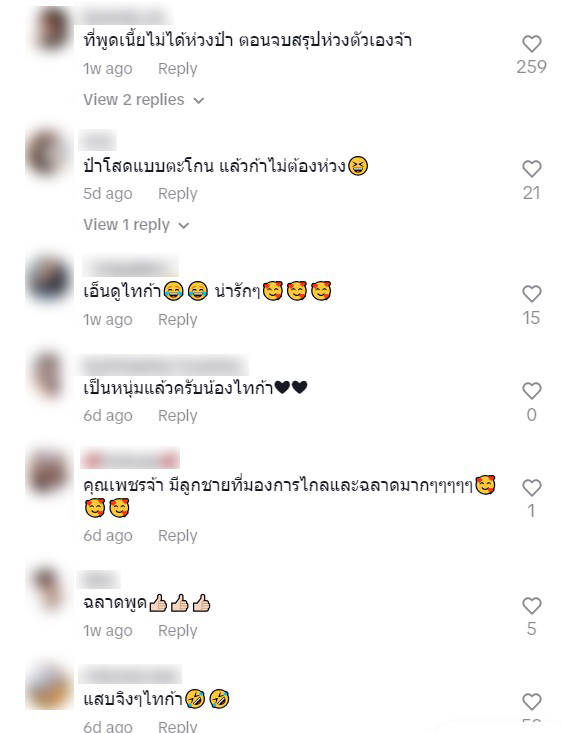562x733 pixels.
Task: Reply to the เป็นหนุ่มแล้วครับ comment
Action: [178, 416]
